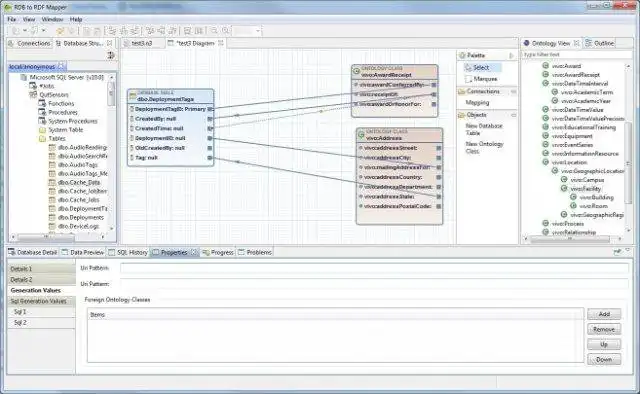Click the zoom in toolbar icon
Image resolution: width=640 pixels, height=394 pixels.
pyautogui.click(x=225, y=31)
